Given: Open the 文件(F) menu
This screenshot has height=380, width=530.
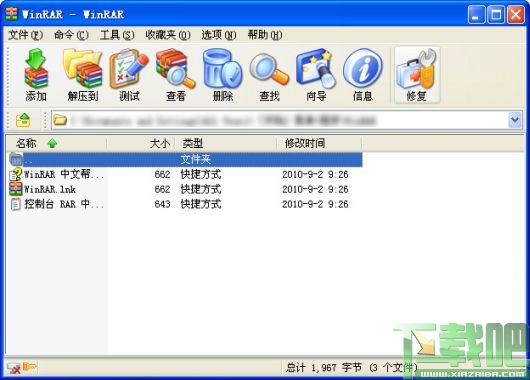Looking at the screenshot, I should pyautogui.click(x=25, y=35).
